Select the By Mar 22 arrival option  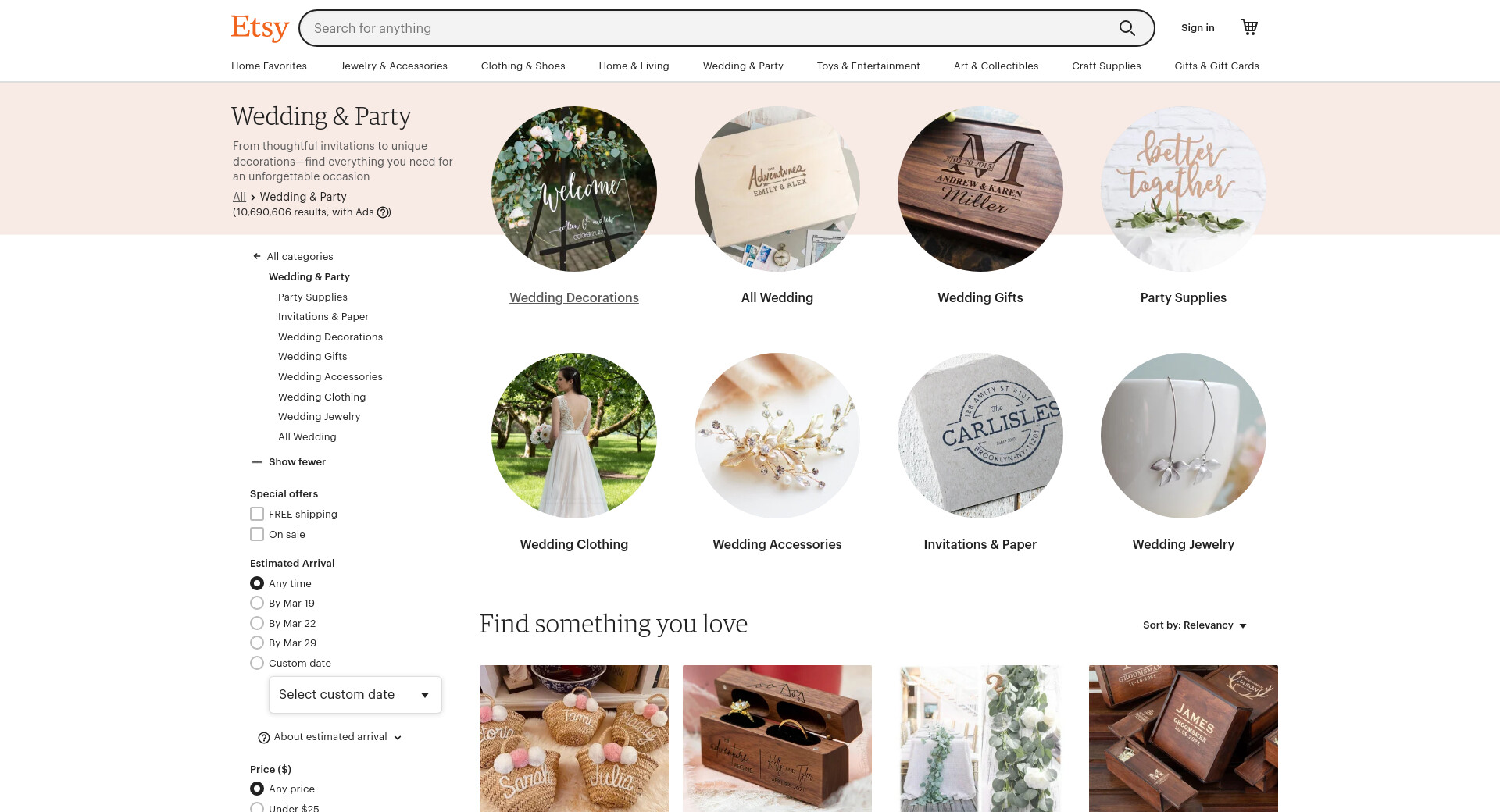pyautogui.click(x=257, y=623)
